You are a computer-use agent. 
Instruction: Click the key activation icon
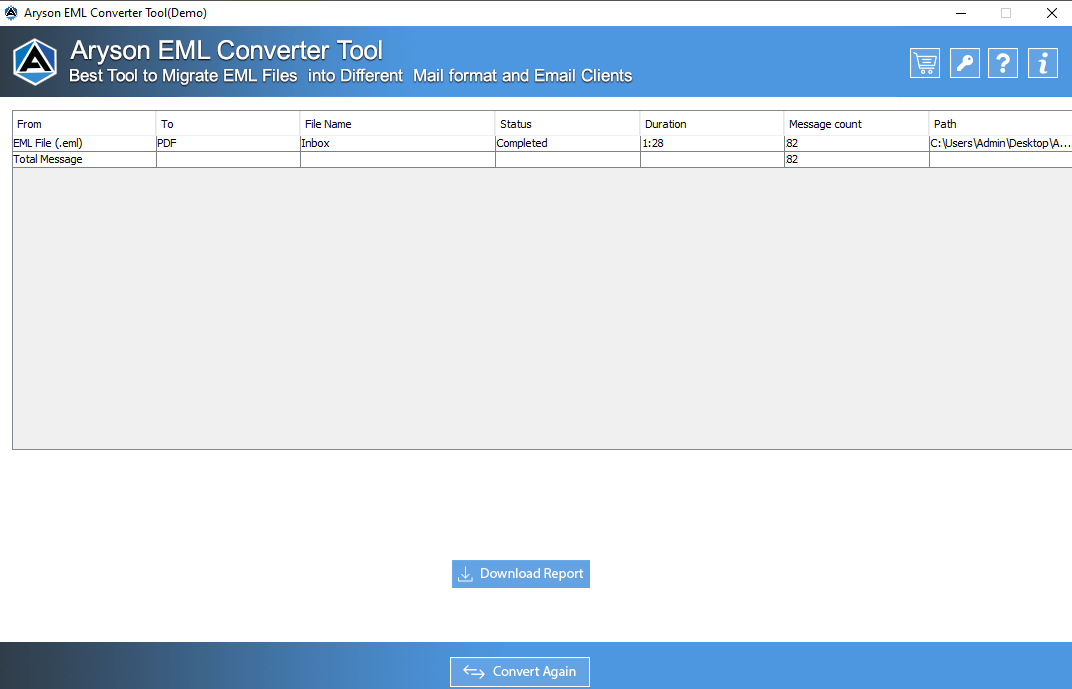click(x=965, y=63)
